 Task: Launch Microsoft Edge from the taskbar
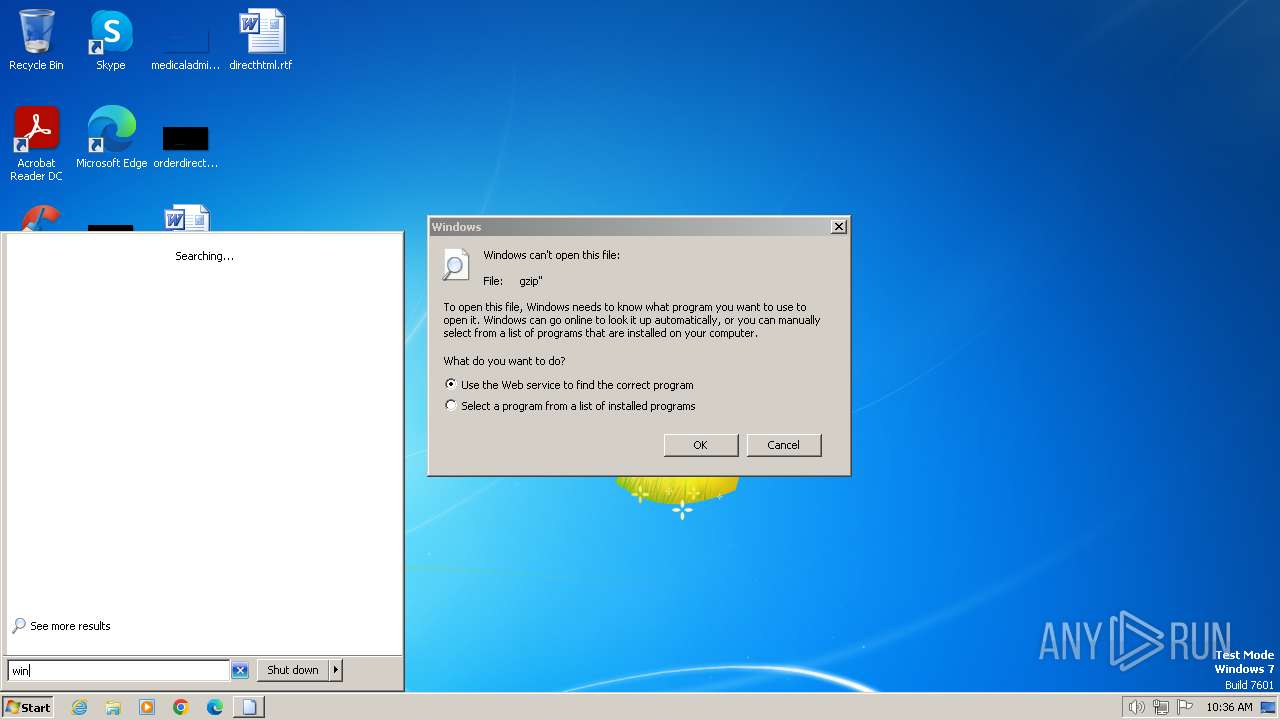coord(215,707)
